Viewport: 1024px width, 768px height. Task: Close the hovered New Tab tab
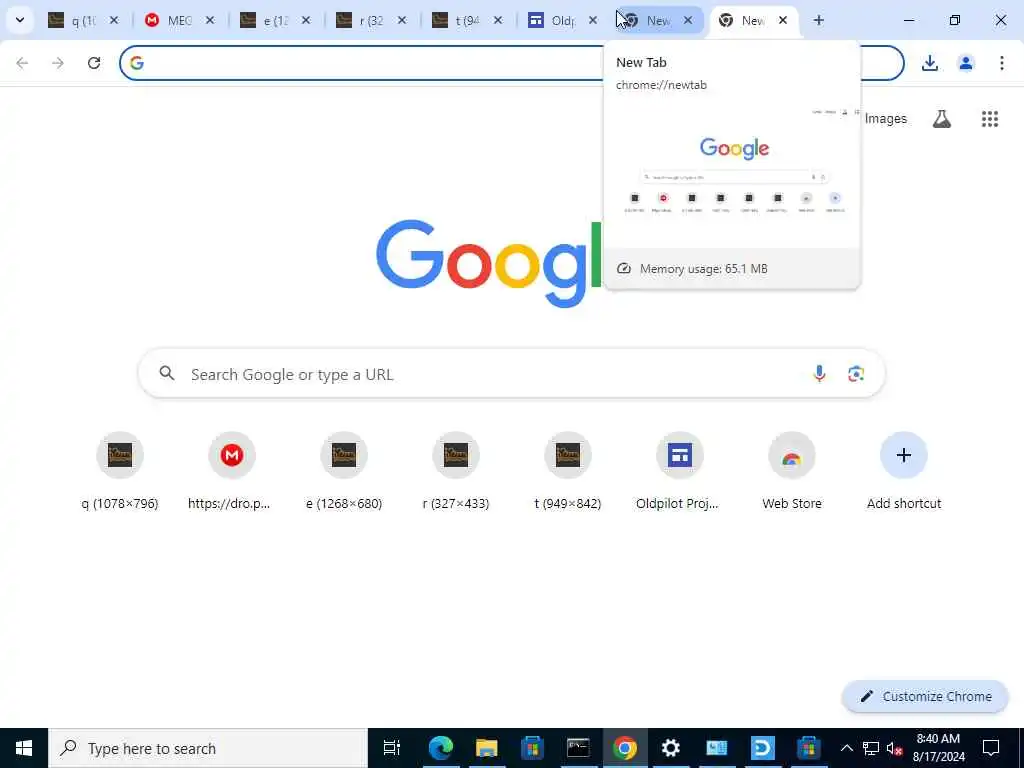[x=688, y=20]
